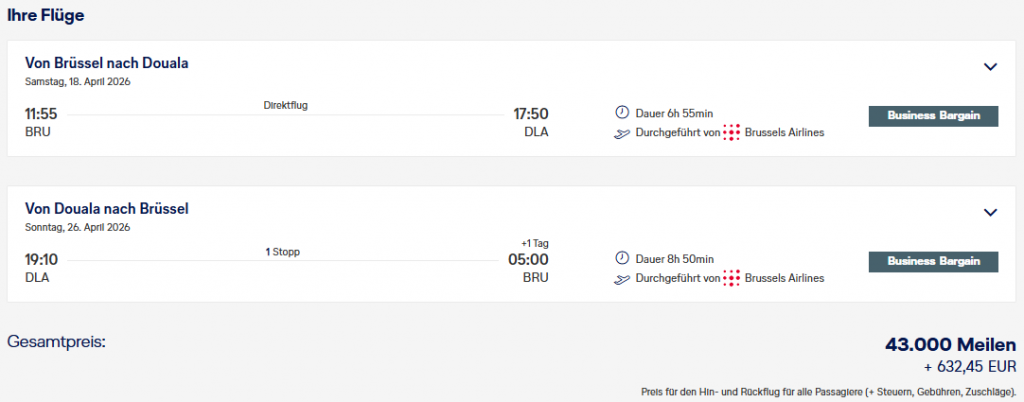The height and width of the screenshot is (402, 1024).
Task: Expand the Douala to Brüssel flight details
Action: (x=990, y=212)
